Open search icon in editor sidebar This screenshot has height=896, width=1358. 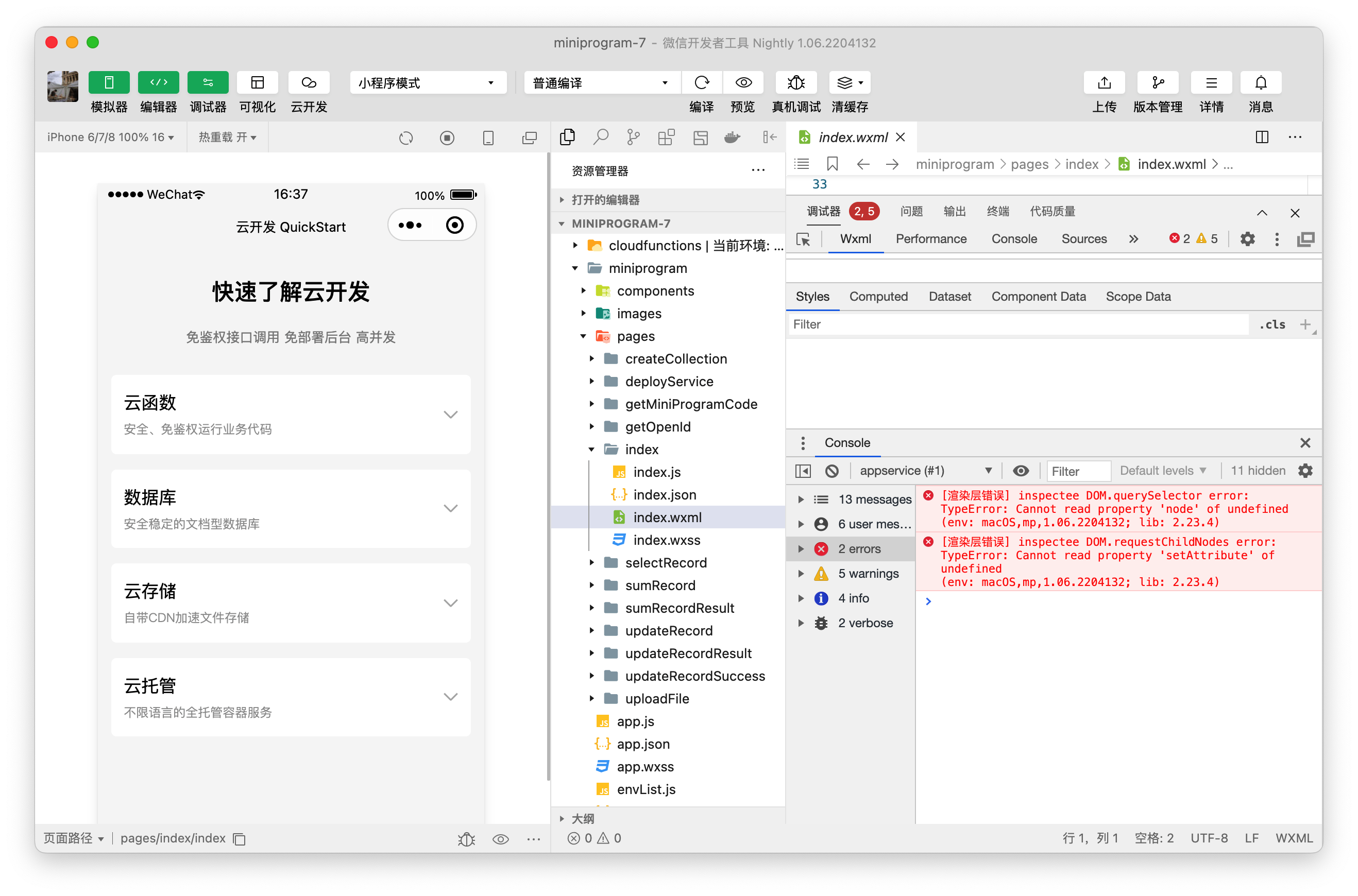coord(601,137)
